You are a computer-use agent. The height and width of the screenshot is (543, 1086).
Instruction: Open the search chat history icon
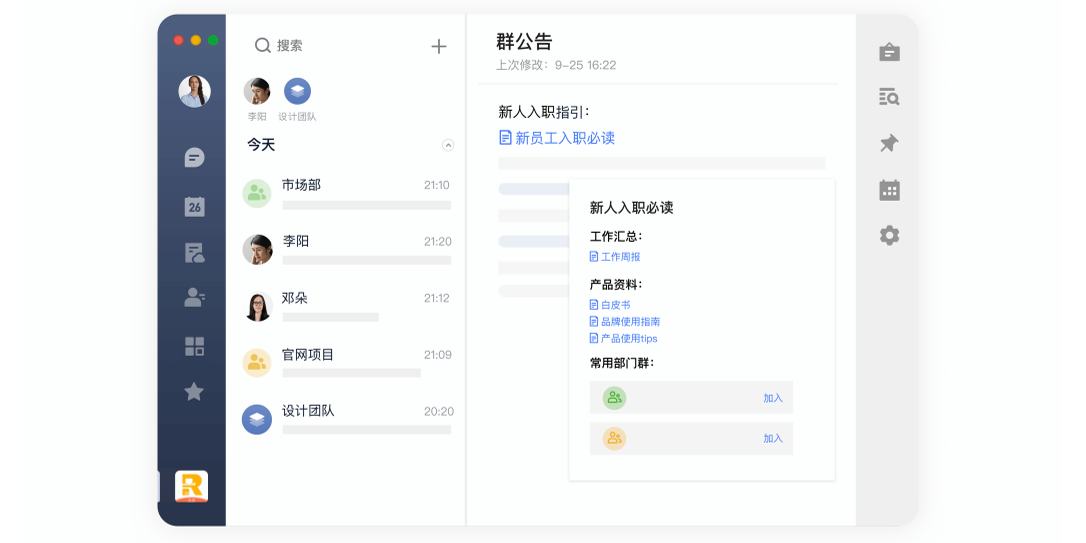tap(889, 98)
